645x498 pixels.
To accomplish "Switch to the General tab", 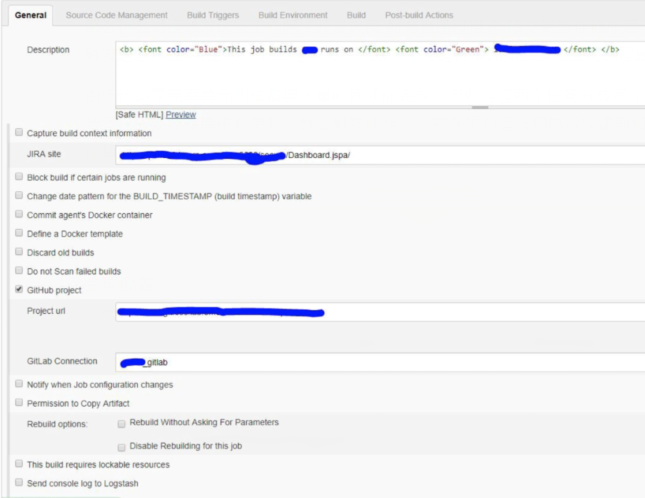I will pyautogui.click(x=30, y=15).
